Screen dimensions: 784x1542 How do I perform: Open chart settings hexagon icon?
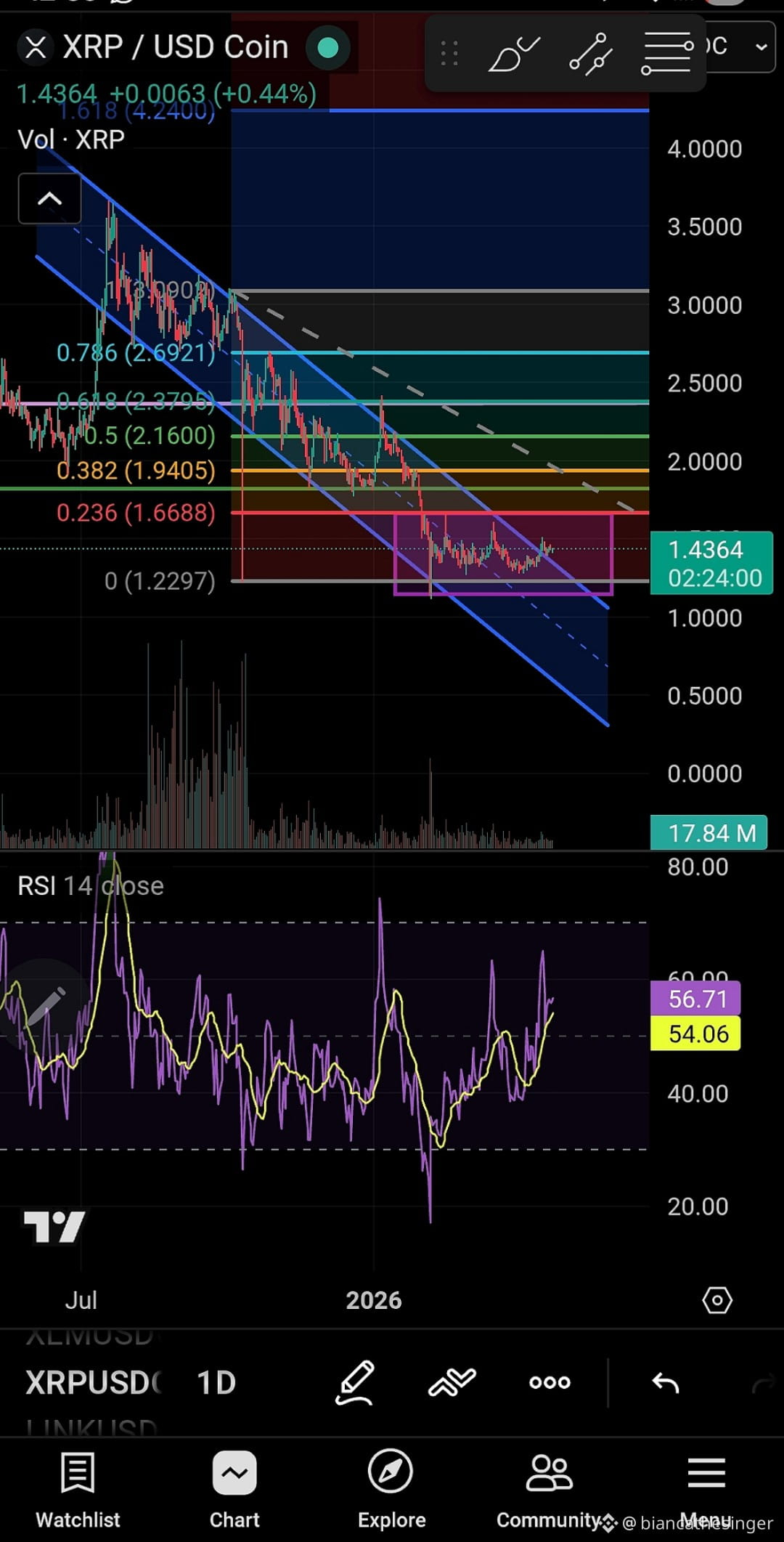coord(717,1299)
